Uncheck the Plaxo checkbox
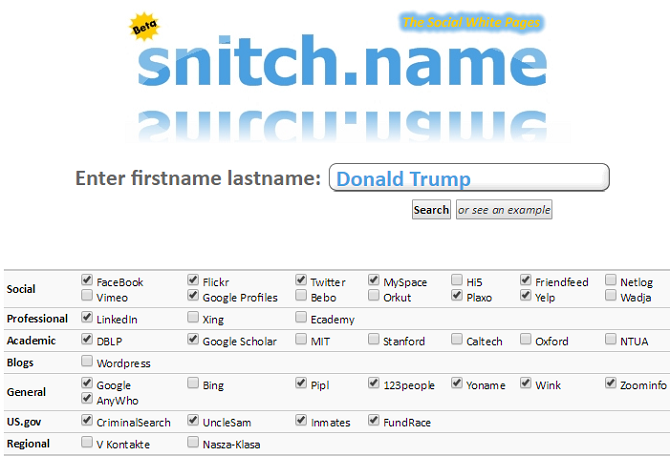 pyautogui.click(x=457, y=296)
